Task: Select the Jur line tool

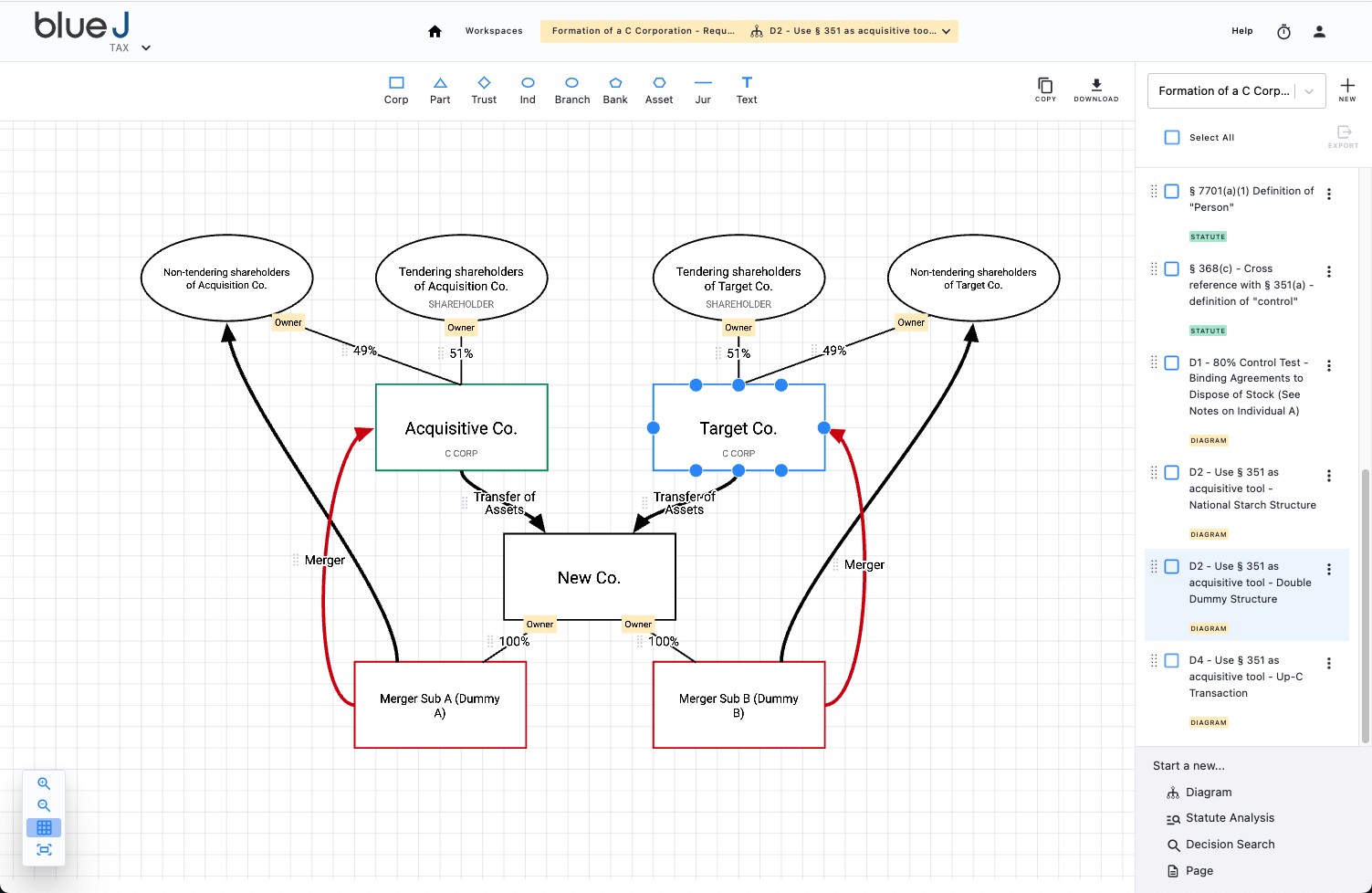Action: pyautogui.click(x=702, y=89)
